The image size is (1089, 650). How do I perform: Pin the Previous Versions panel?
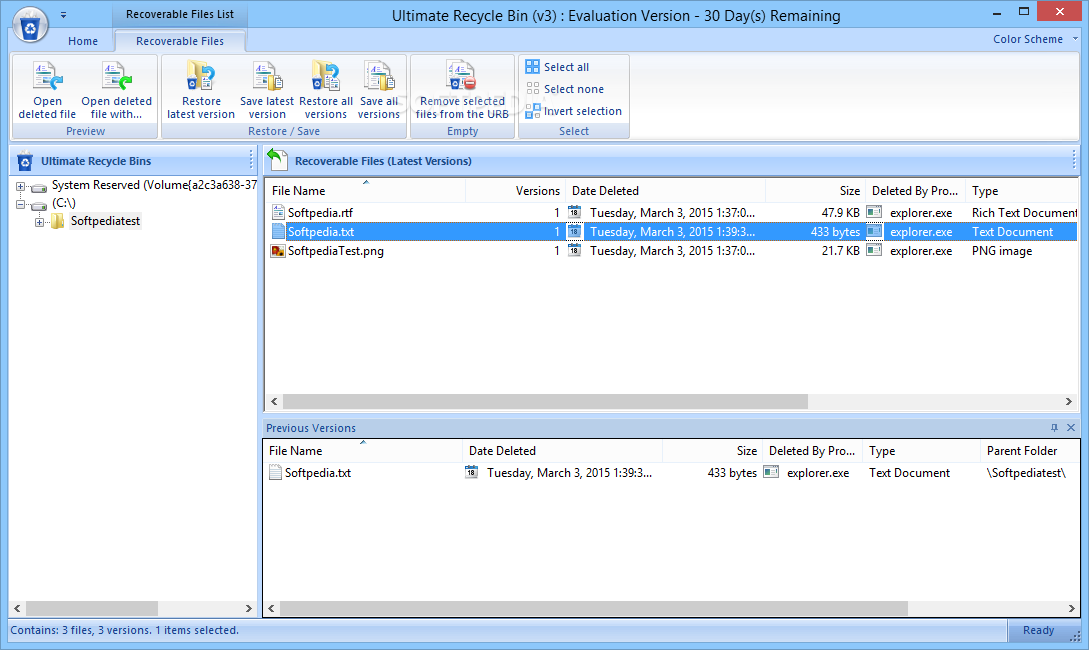coord(1054,428)
